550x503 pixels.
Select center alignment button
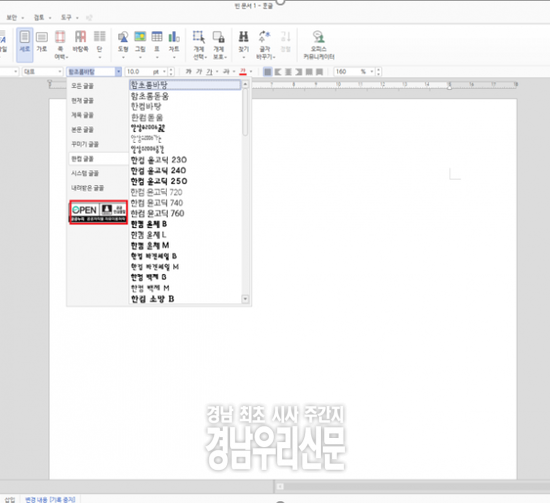click(288, 72)
